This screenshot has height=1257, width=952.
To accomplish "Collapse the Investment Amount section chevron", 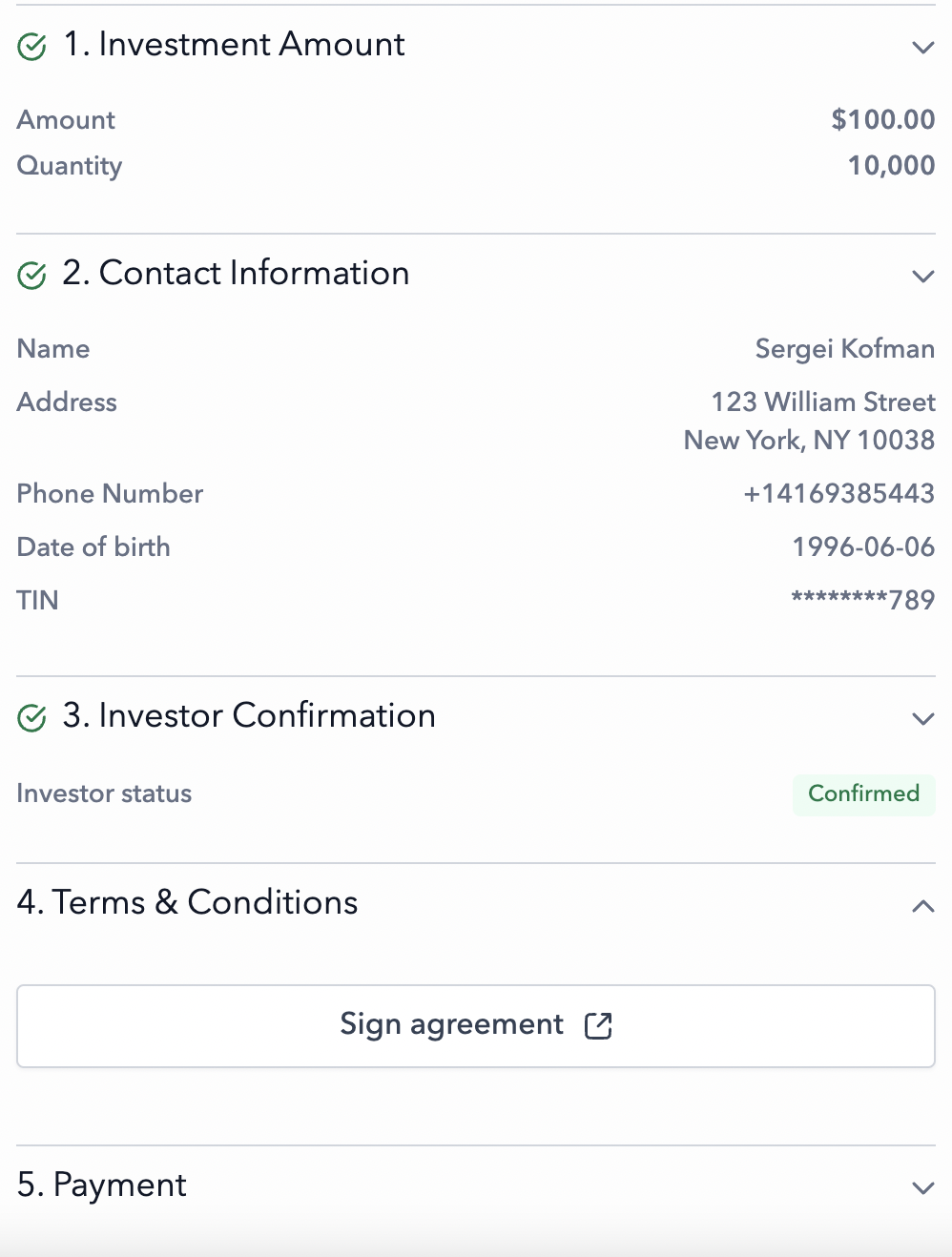I will [x=922, y=47].
